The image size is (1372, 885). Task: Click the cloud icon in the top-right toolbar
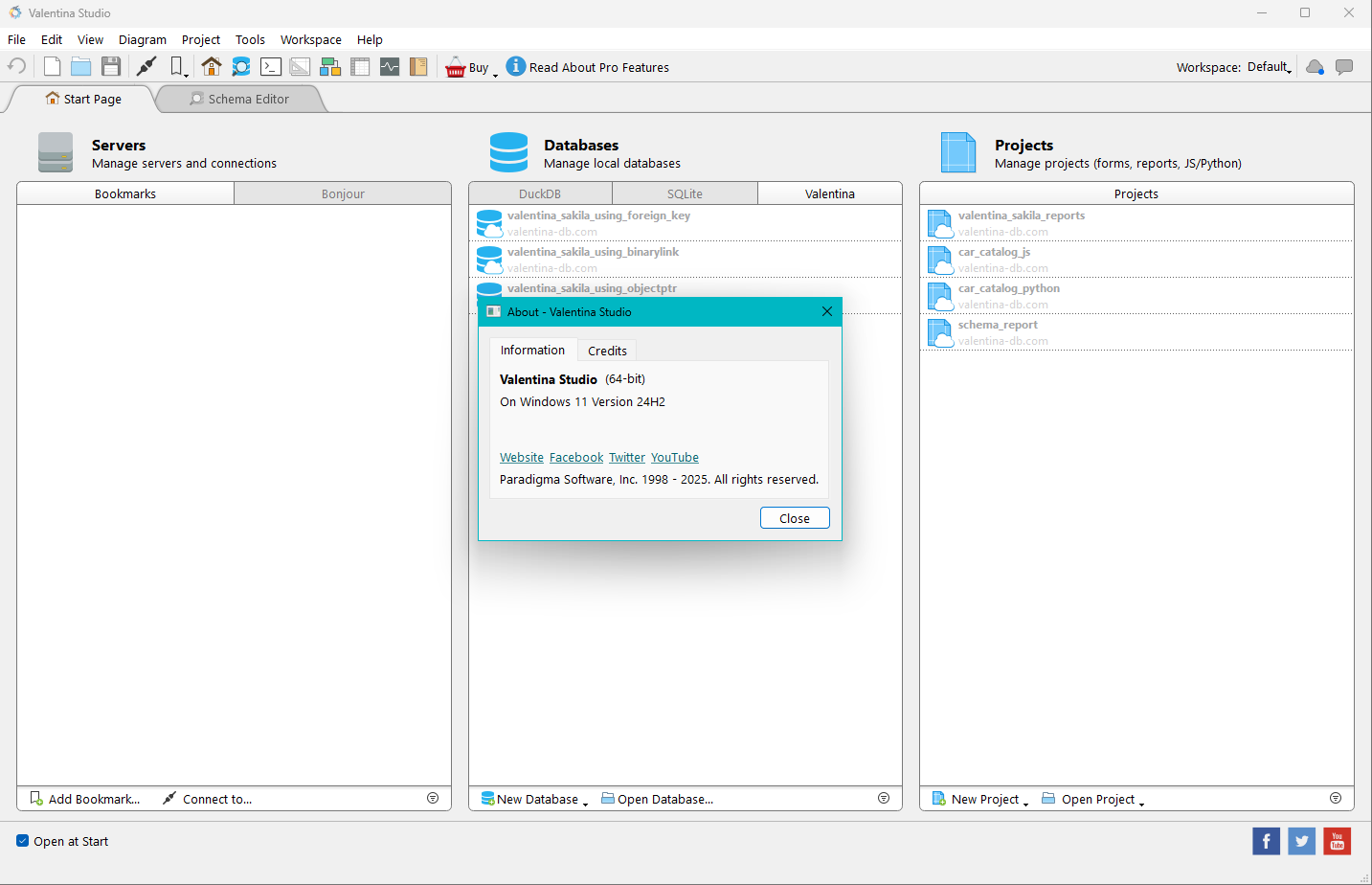(x=1316, y=67)
